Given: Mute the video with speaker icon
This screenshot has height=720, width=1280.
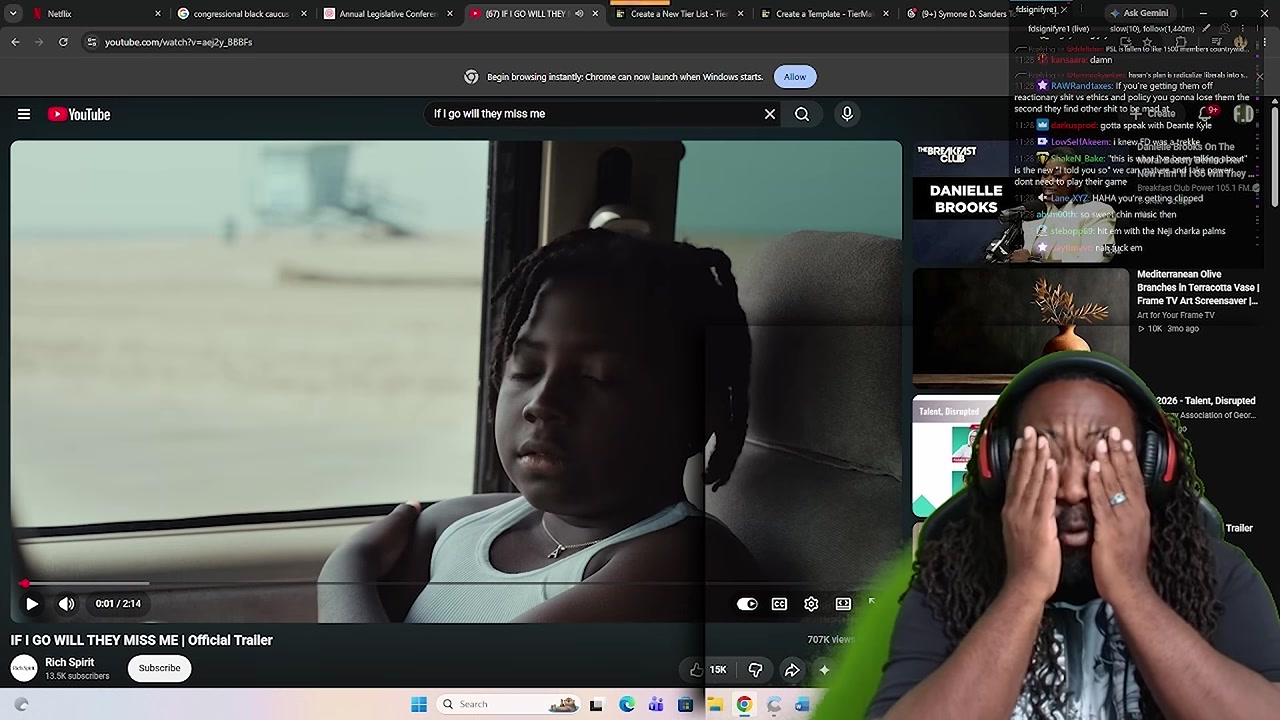Looking at the screenshot, I should [67, 604].
